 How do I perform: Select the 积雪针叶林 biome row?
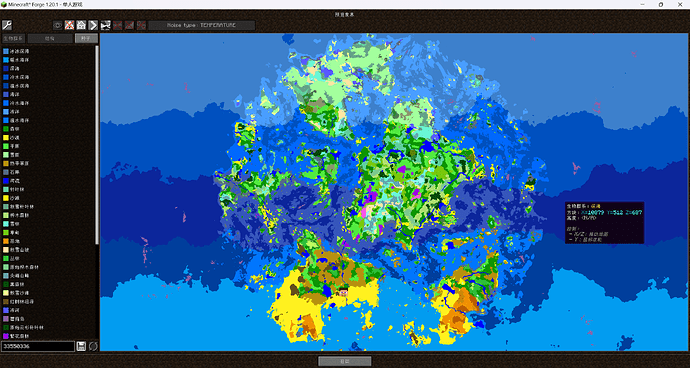(x=48, y=206)
